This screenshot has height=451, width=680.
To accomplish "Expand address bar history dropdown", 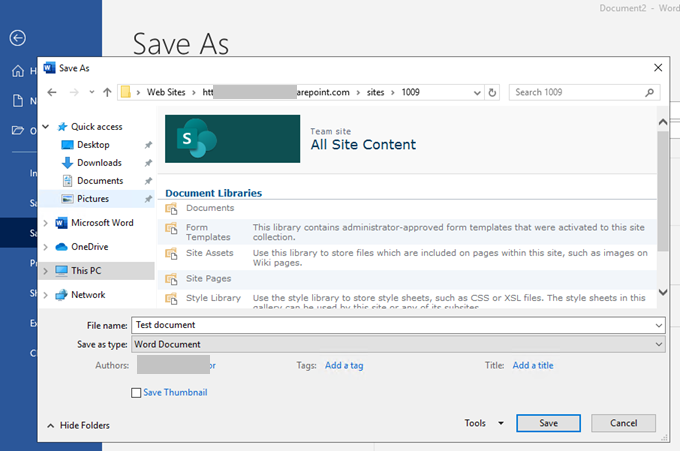I will coord(477,93).
